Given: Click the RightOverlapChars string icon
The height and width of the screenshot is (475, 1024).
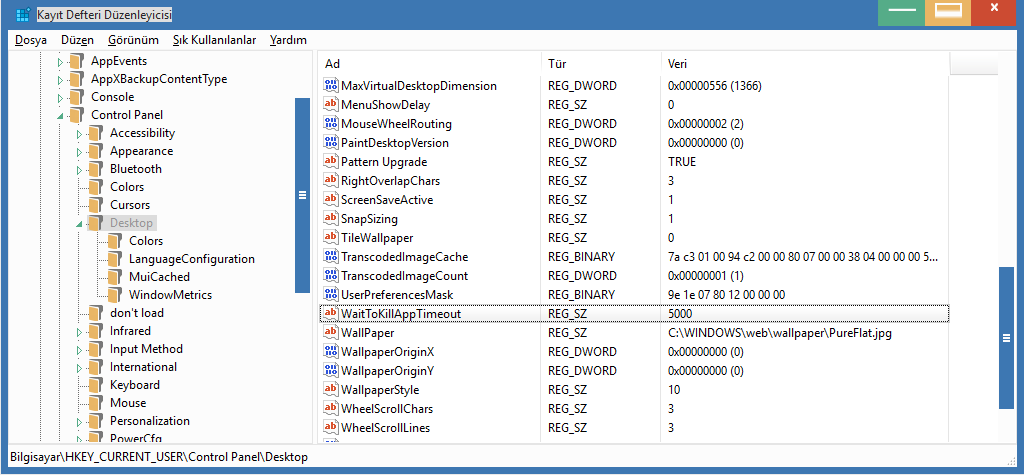Looking at the screenshot, I should [x=331, y=180].
